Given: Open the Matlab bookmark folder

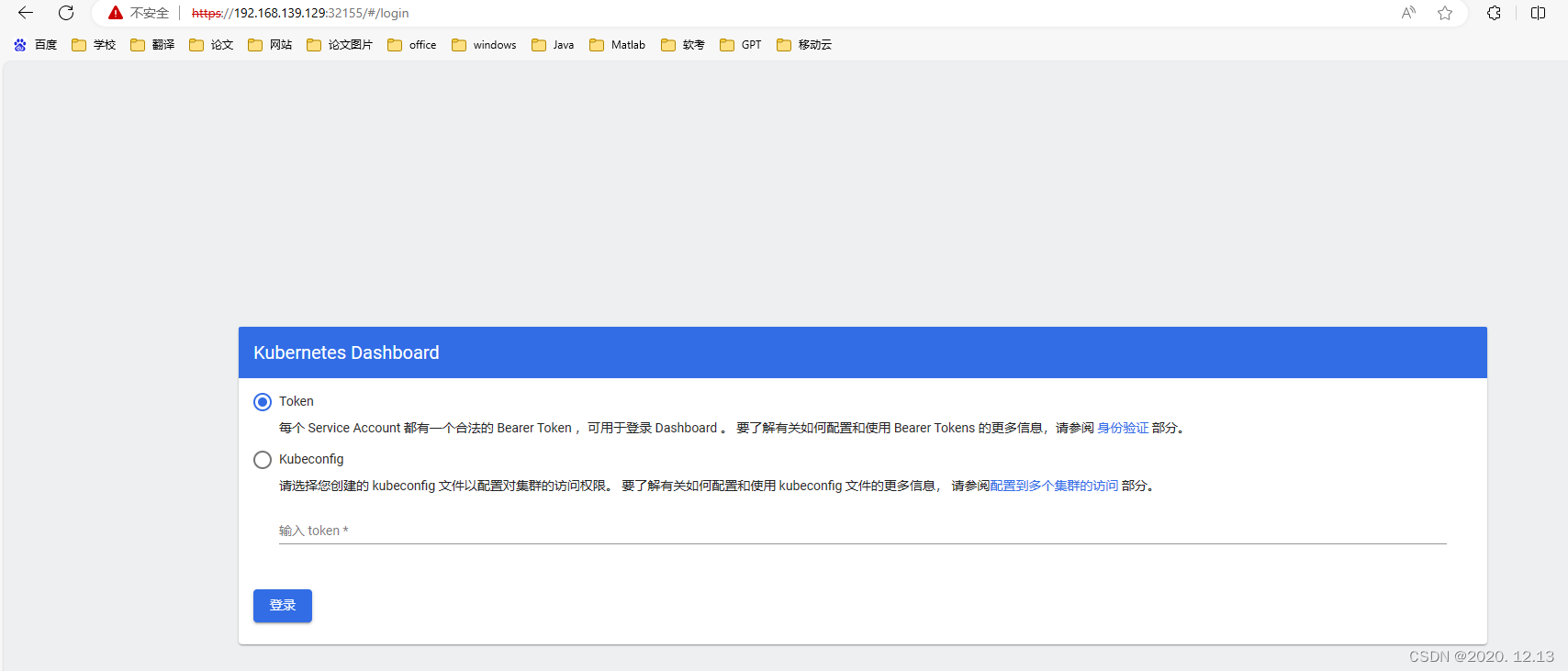Looking at the screenshot, I should pos(618,44).
